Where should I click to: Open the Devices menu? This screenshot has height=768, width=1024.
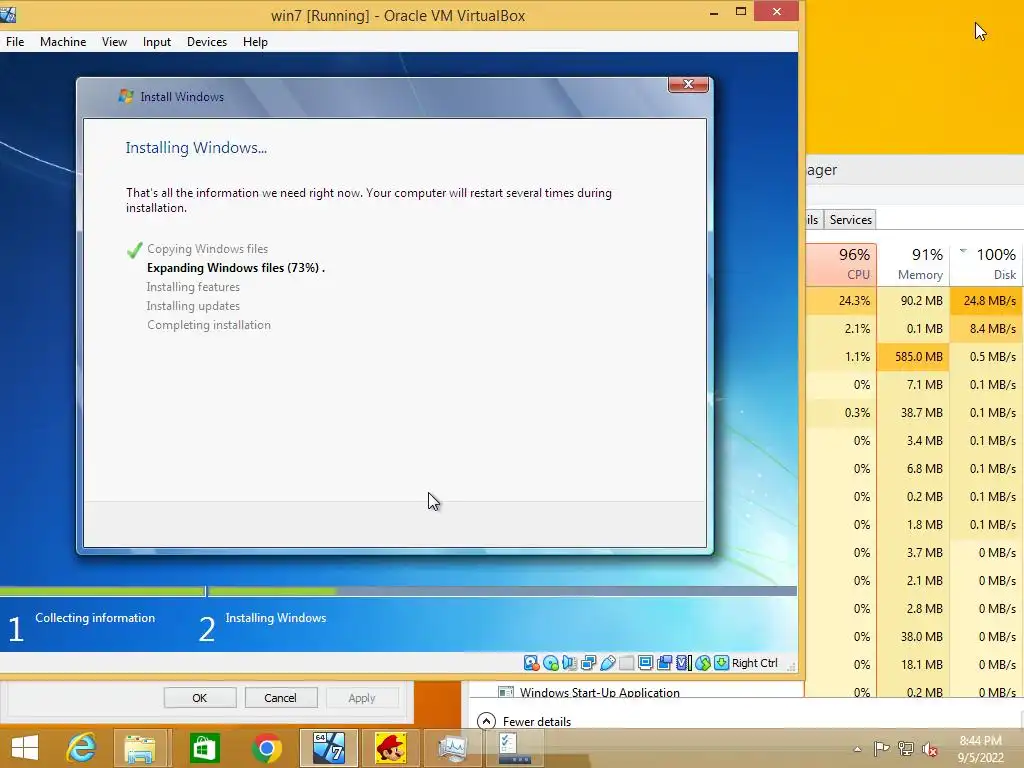tap(207, 42)
